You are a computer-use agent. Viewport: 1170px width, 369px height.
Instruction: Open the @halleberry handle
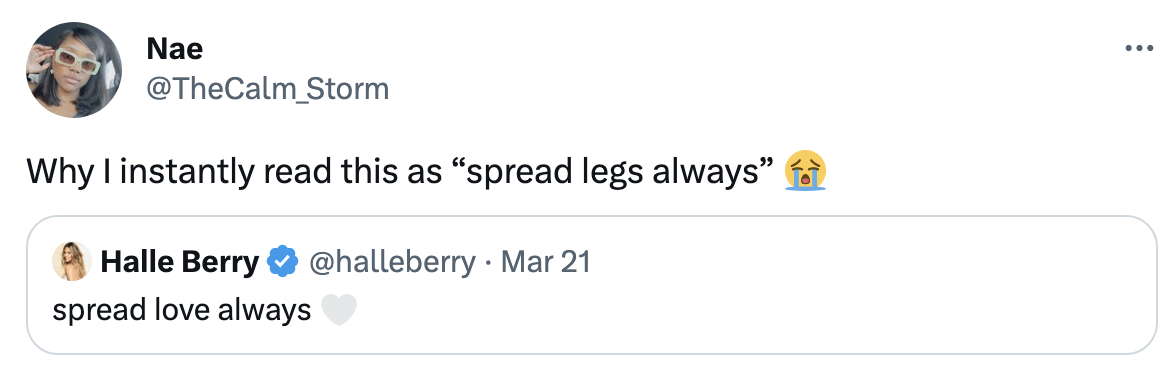click(x=392, y=262)
